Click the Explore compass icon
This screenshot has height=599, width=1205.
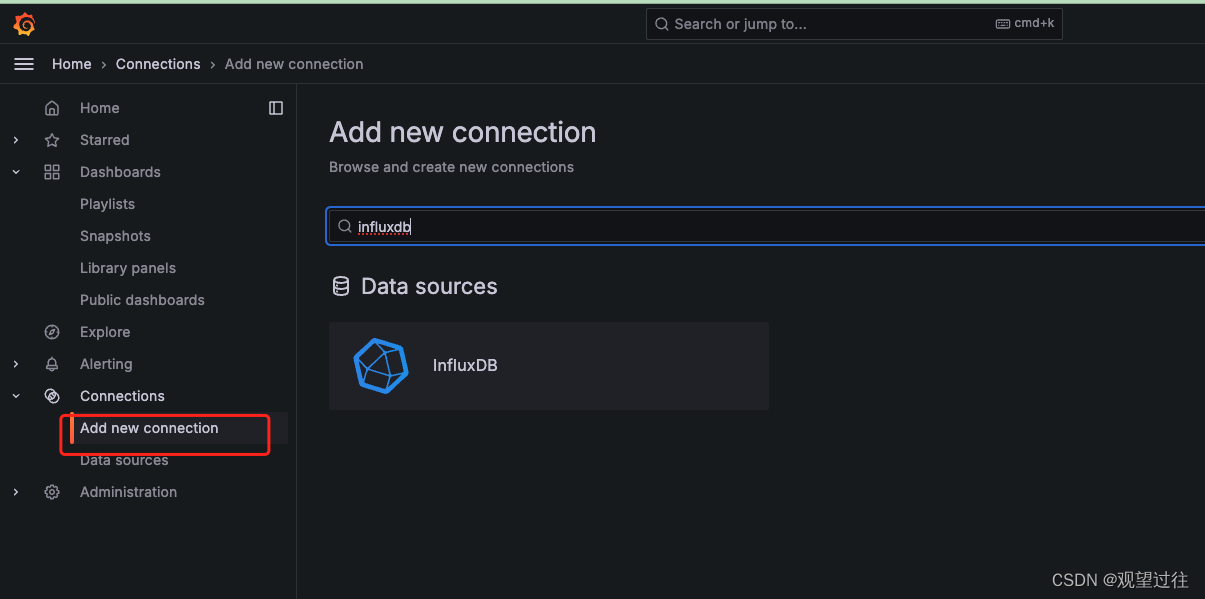[x=52, y=332]
